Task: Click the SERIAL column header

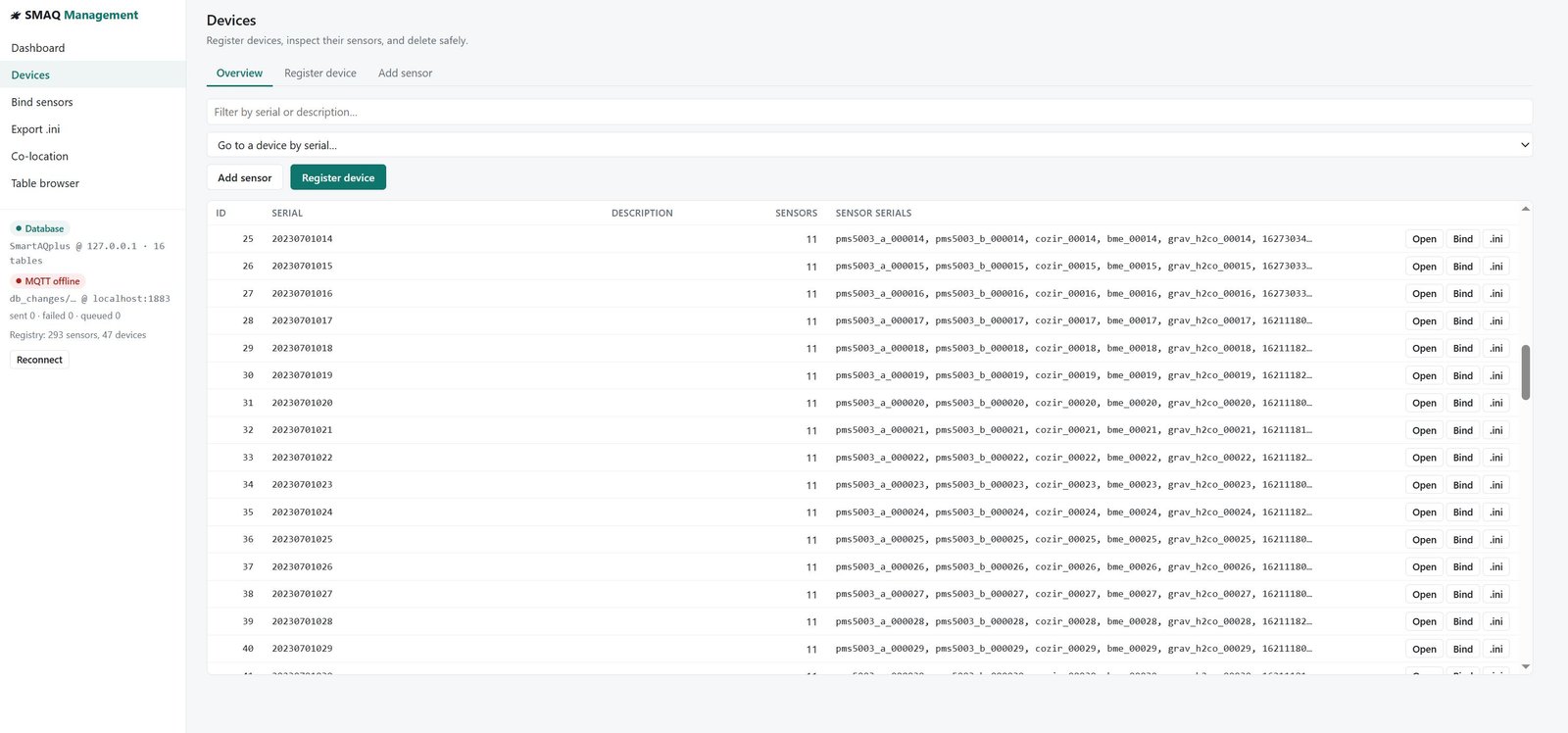Action: pyautogui.click(x=287, y=214)
